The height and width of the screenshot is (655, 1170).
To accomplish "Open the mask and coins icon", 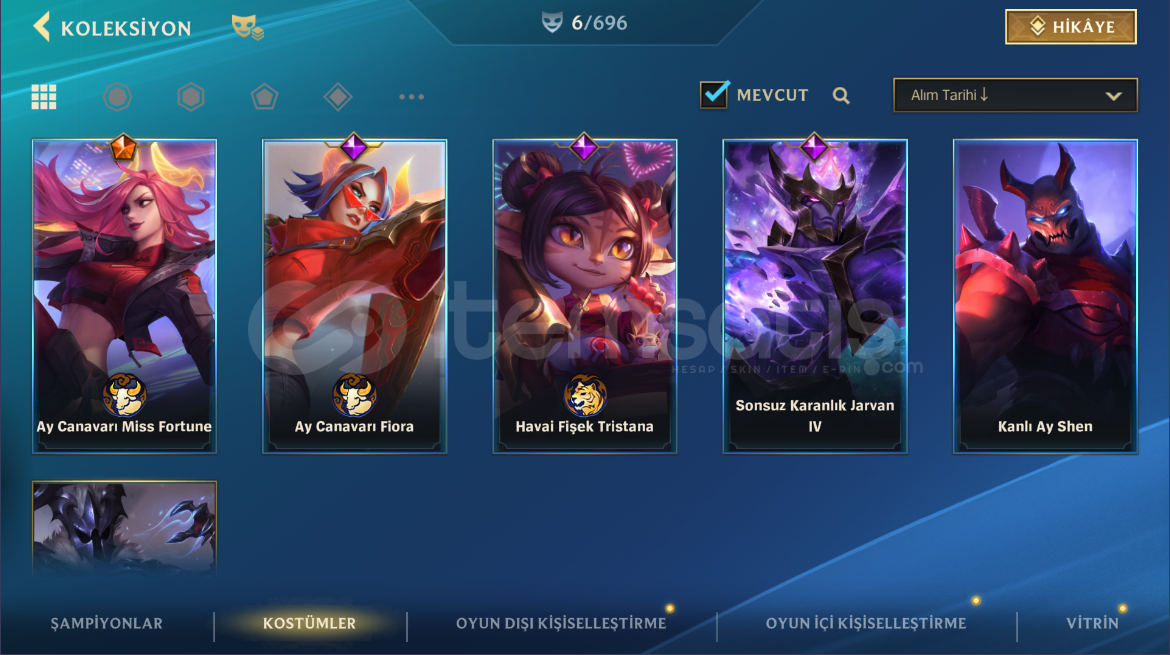I will [x=247, y=28].
